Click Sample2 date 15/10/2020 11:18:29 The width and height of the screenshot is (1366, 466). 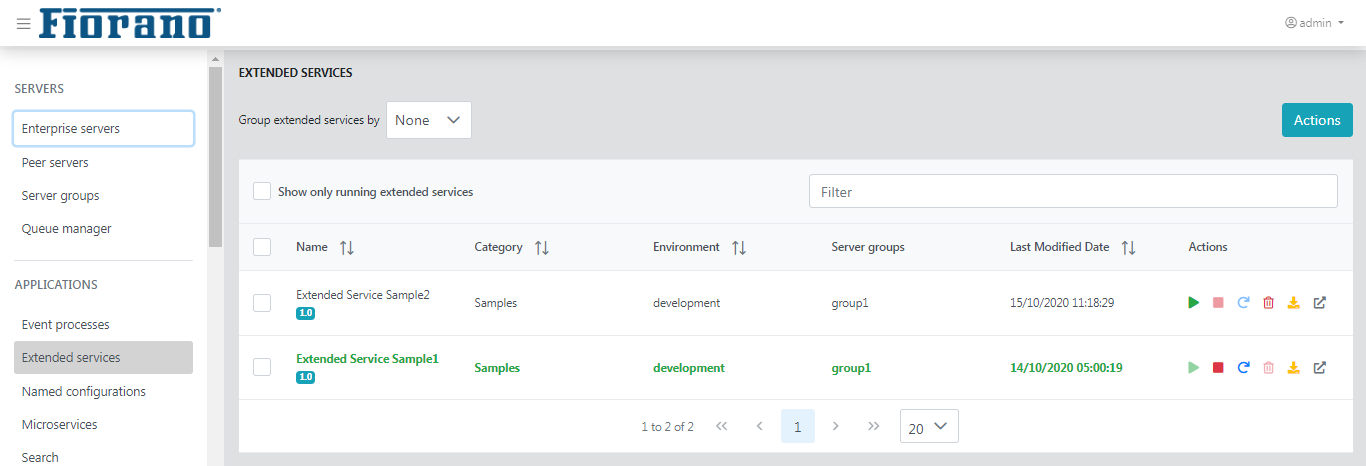click(1062, 303)
